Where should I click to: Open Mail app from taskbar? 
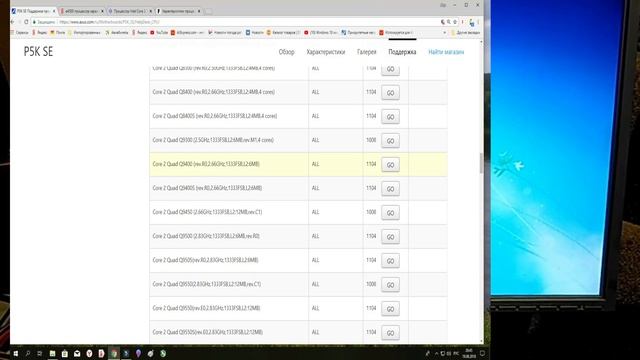point(77,353)
